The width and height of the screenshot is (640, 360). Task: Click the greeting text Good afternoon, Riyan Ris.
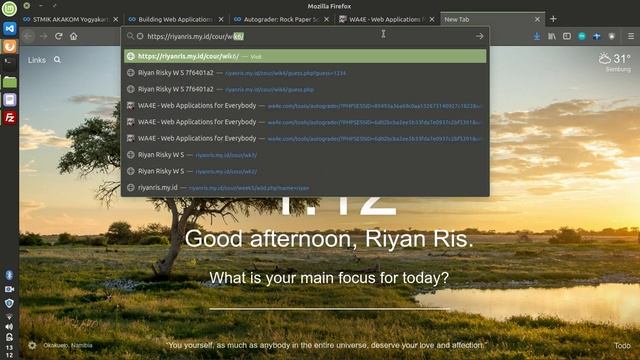point(329,238)
